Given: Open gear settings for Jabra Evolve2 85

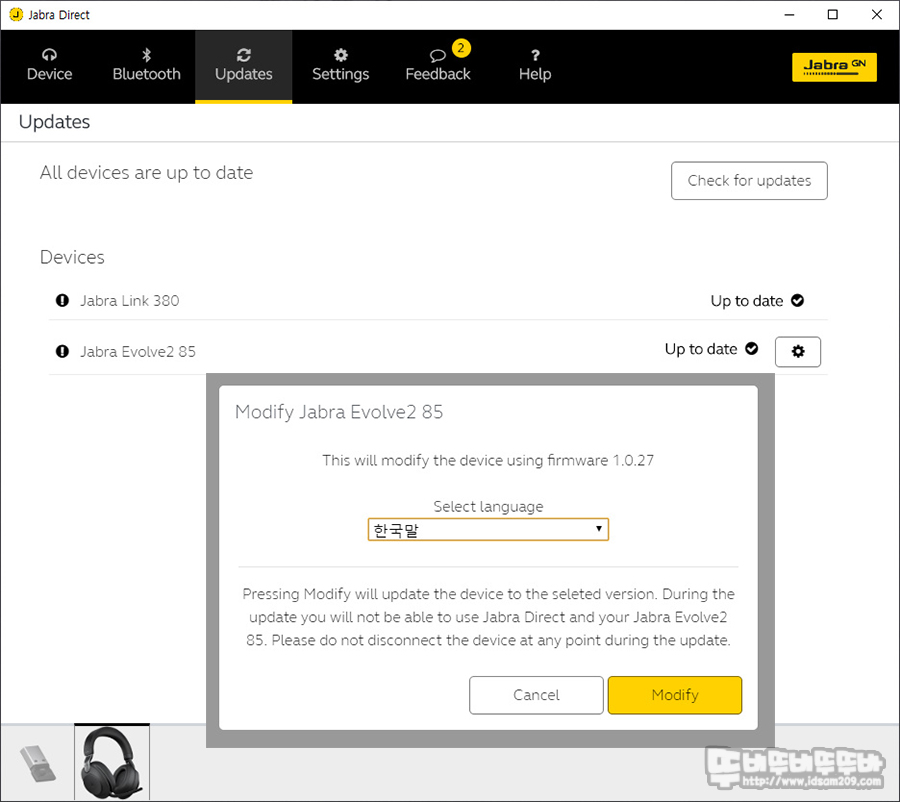Looking at the screenshot, I should [x=798, y=351].
